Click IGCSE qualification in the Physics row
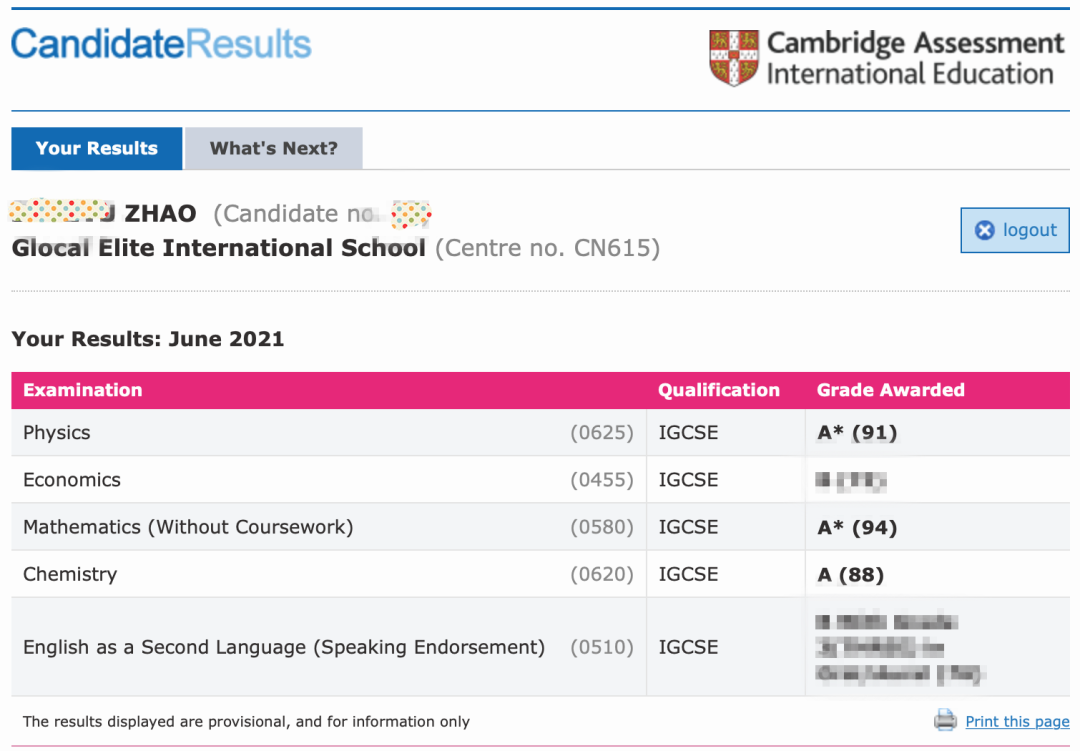The width and height of the screenshot is (1080, 751). [688, 433]
